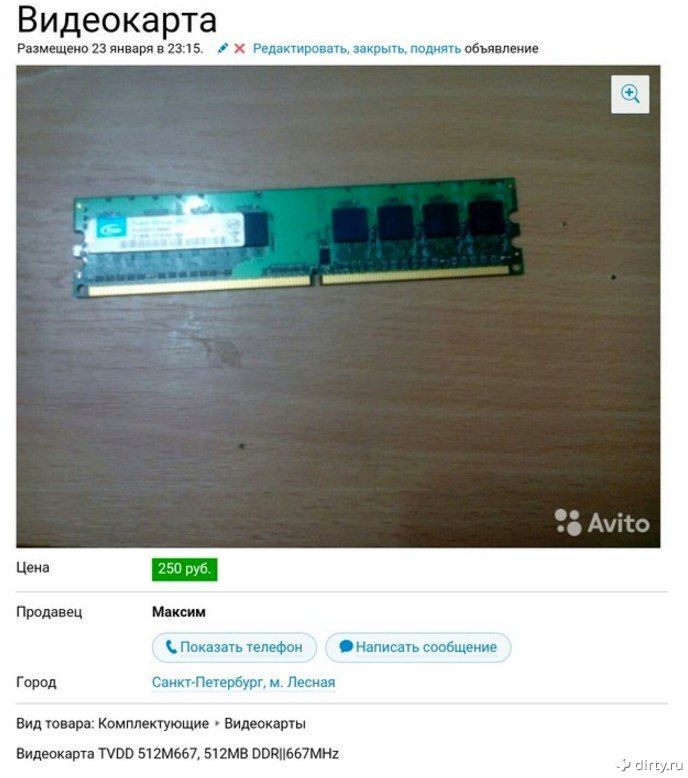The image size is (688, 778).
Task: Click the phone handset icon
Action: pyautogui.click(x=171, y=647)
